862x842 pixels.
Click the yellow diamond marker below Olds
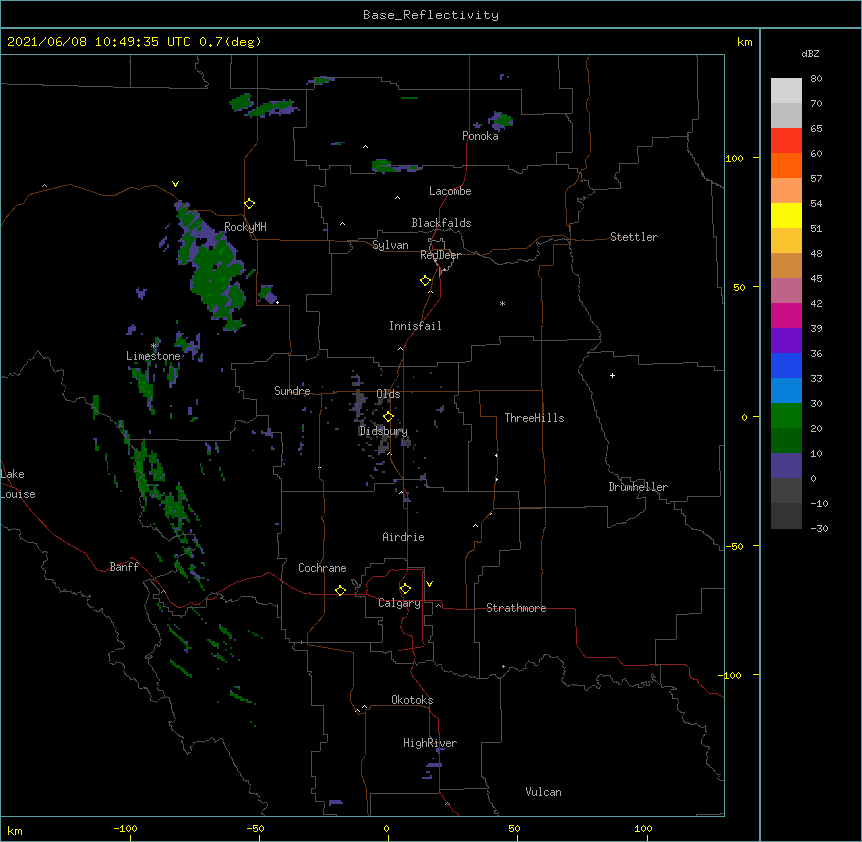pyautogui.click(x=388, y=417)
